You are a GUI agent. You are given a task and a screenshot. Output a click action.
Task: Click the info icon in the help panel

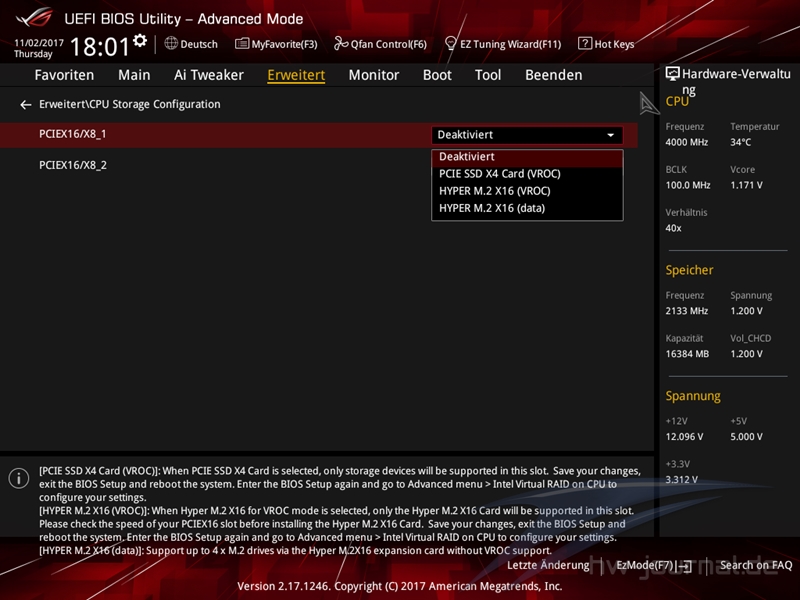click(x=19, y=478)
